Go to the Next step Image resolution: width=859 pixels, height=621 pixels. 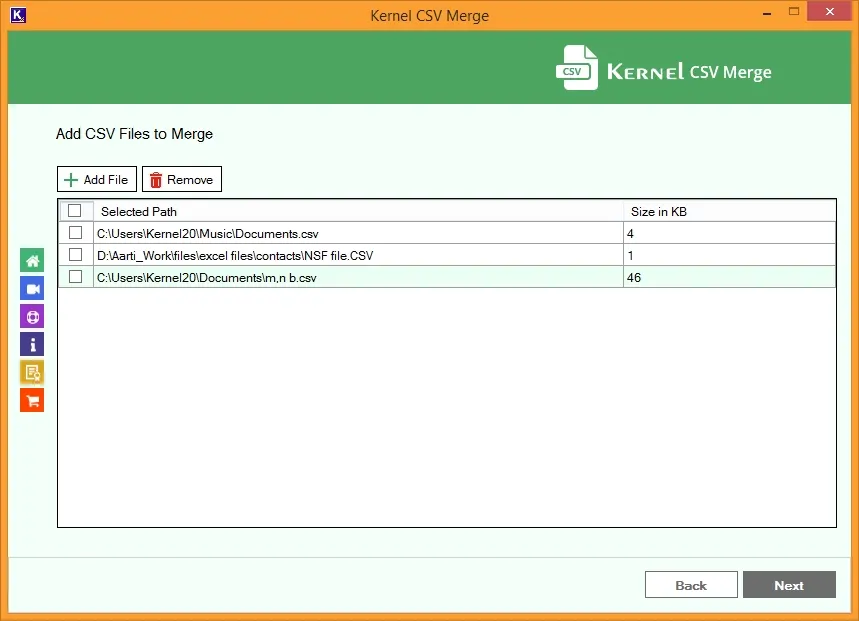pyautogui.click(x=789, y=585)
